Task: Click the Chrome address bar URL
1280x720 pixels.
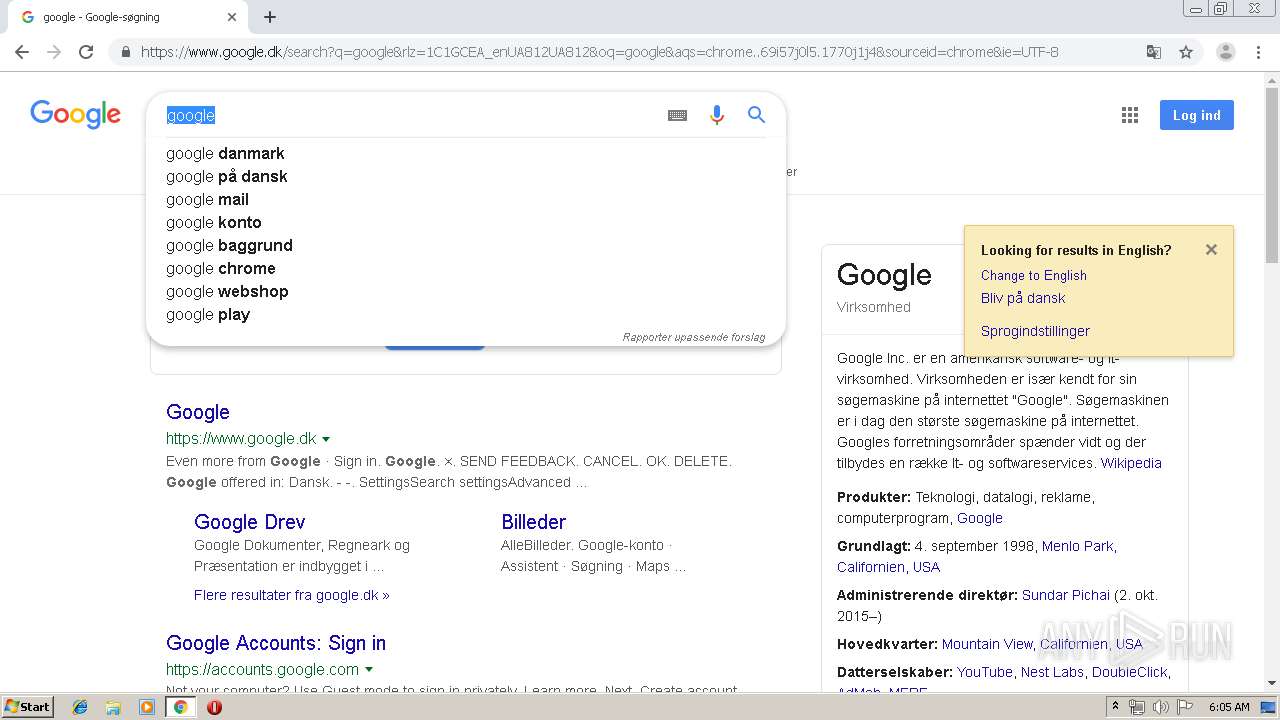Action: 600,52
